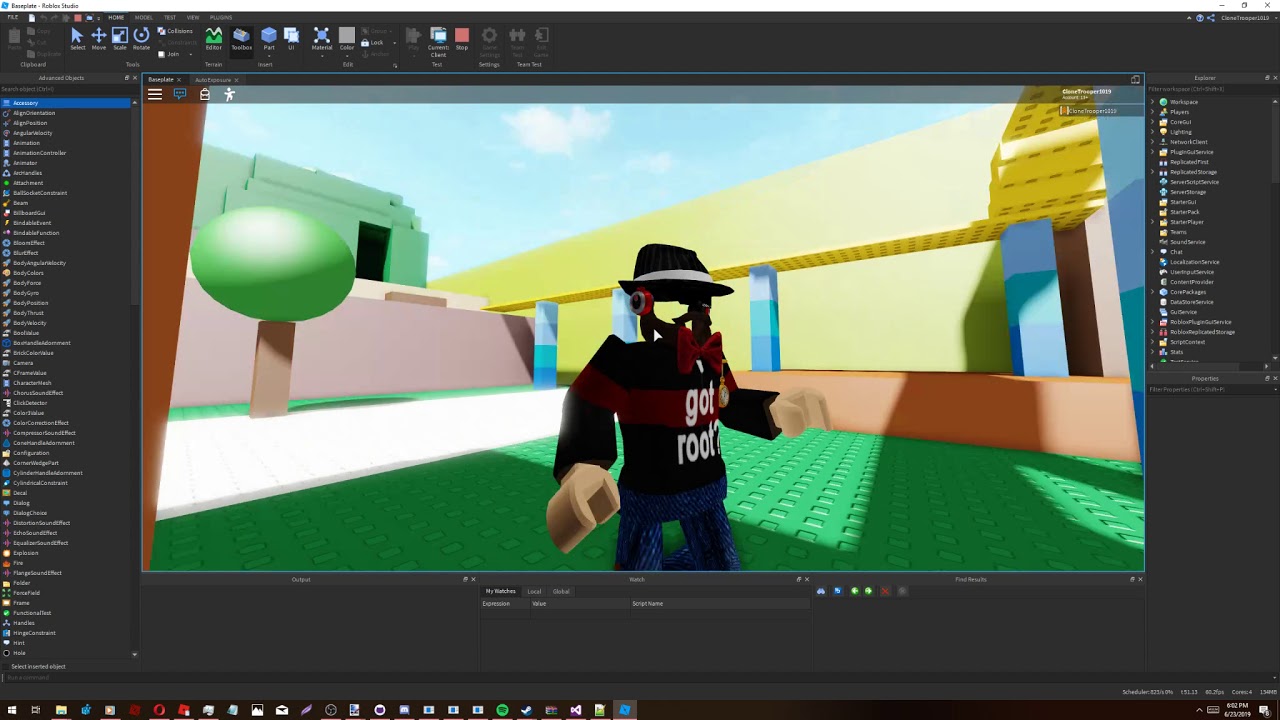Expand the StarterPlayer node
Viewport: 1280px width, 720px height.
pos(1152,222)
